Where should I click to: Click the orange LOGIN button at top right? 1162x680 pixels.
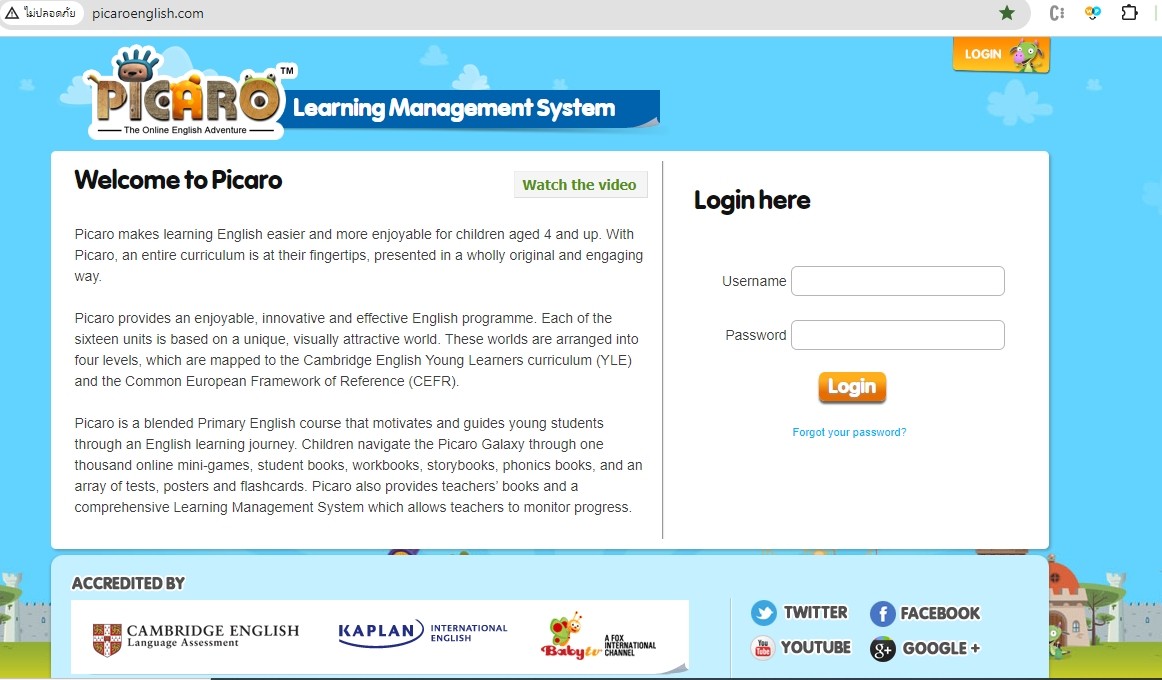[x=1001, y=54]
